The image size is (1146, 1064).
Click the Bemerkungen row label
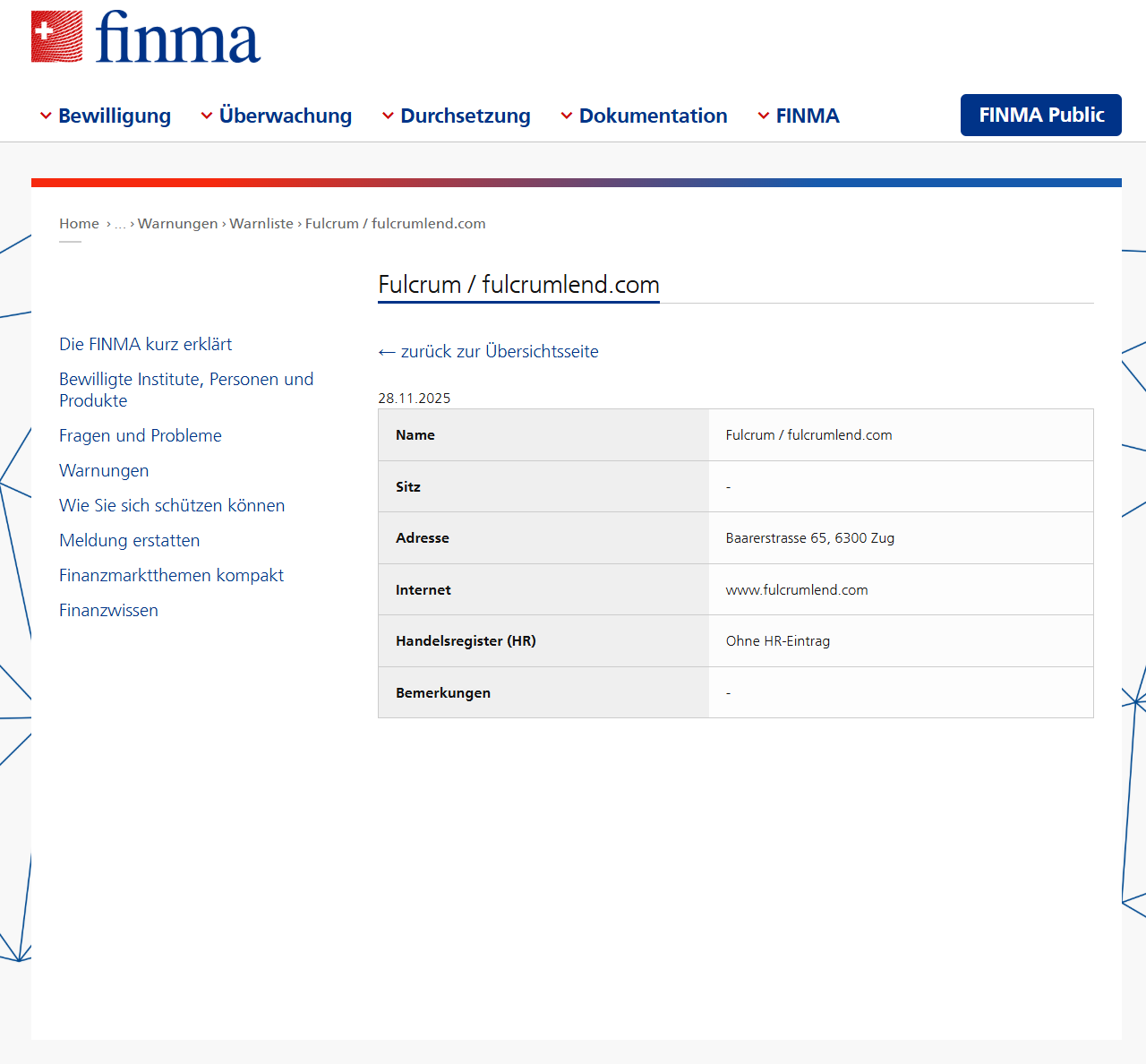click(443, 693)
